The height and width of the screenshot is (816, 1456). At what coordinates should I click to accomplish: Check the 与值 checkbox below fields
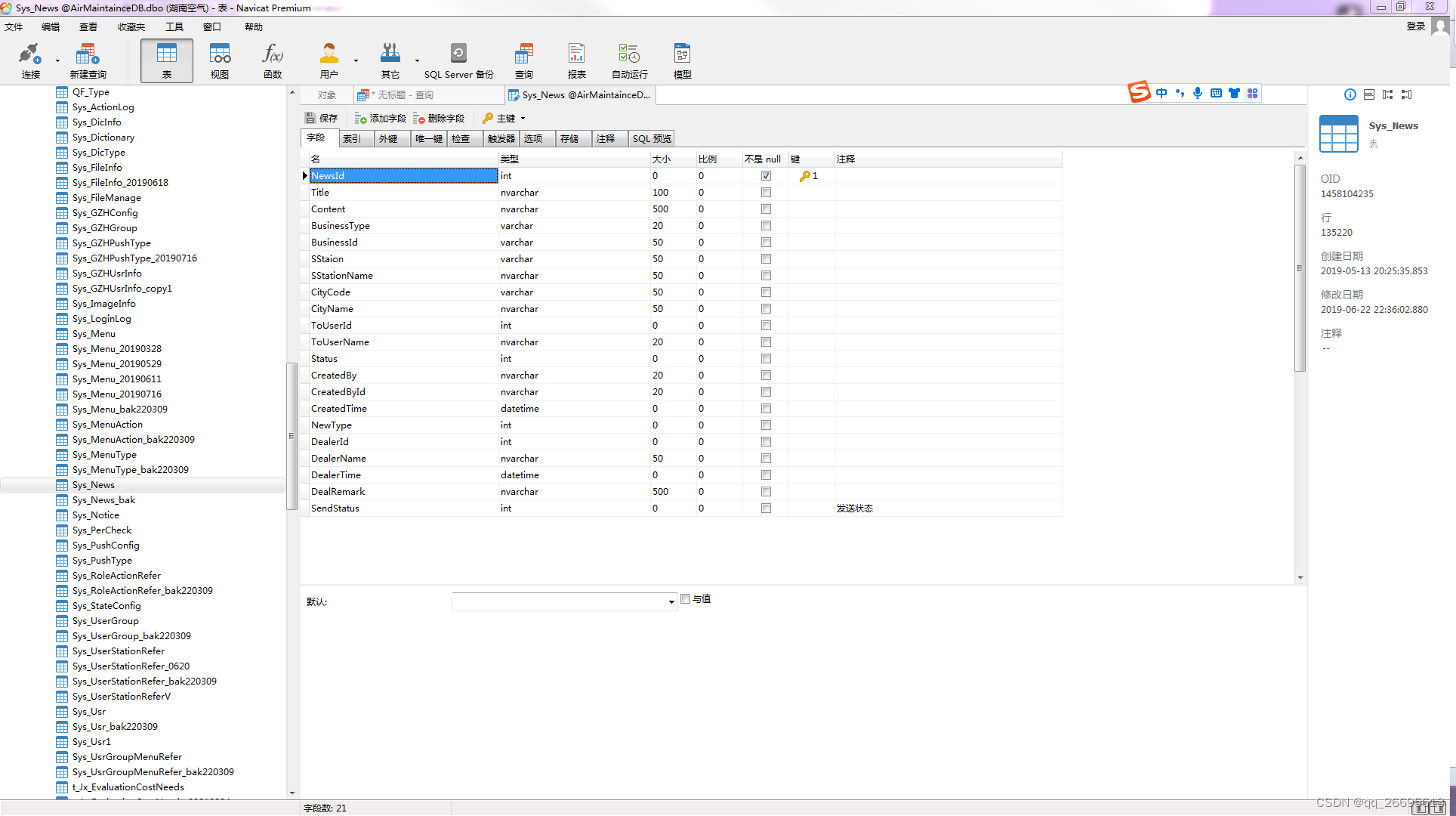coord(686,598)
